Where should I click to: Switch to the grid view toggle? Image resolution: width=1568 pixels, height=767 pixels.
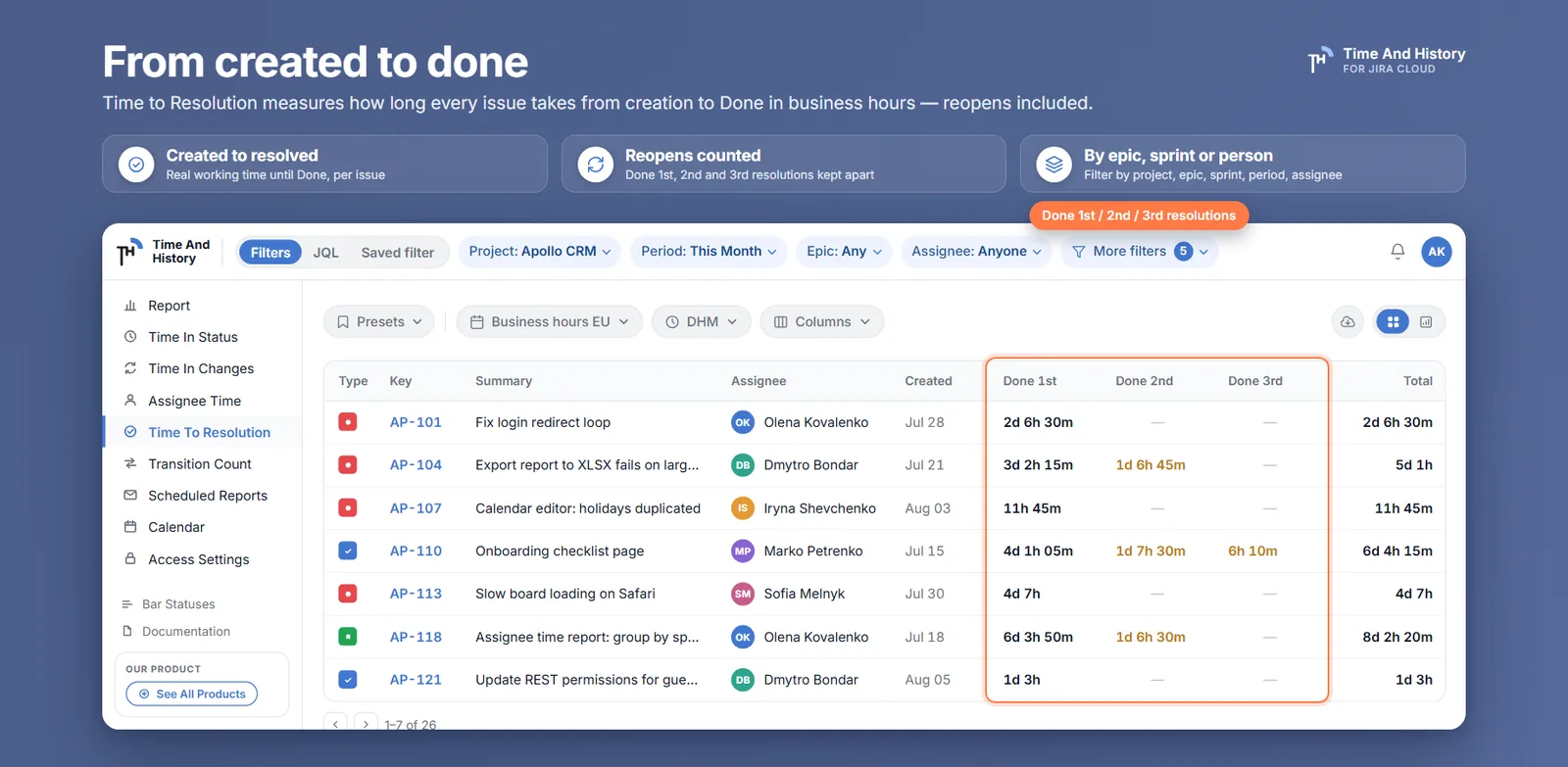pyautogui.click(x=1393, y=322)
